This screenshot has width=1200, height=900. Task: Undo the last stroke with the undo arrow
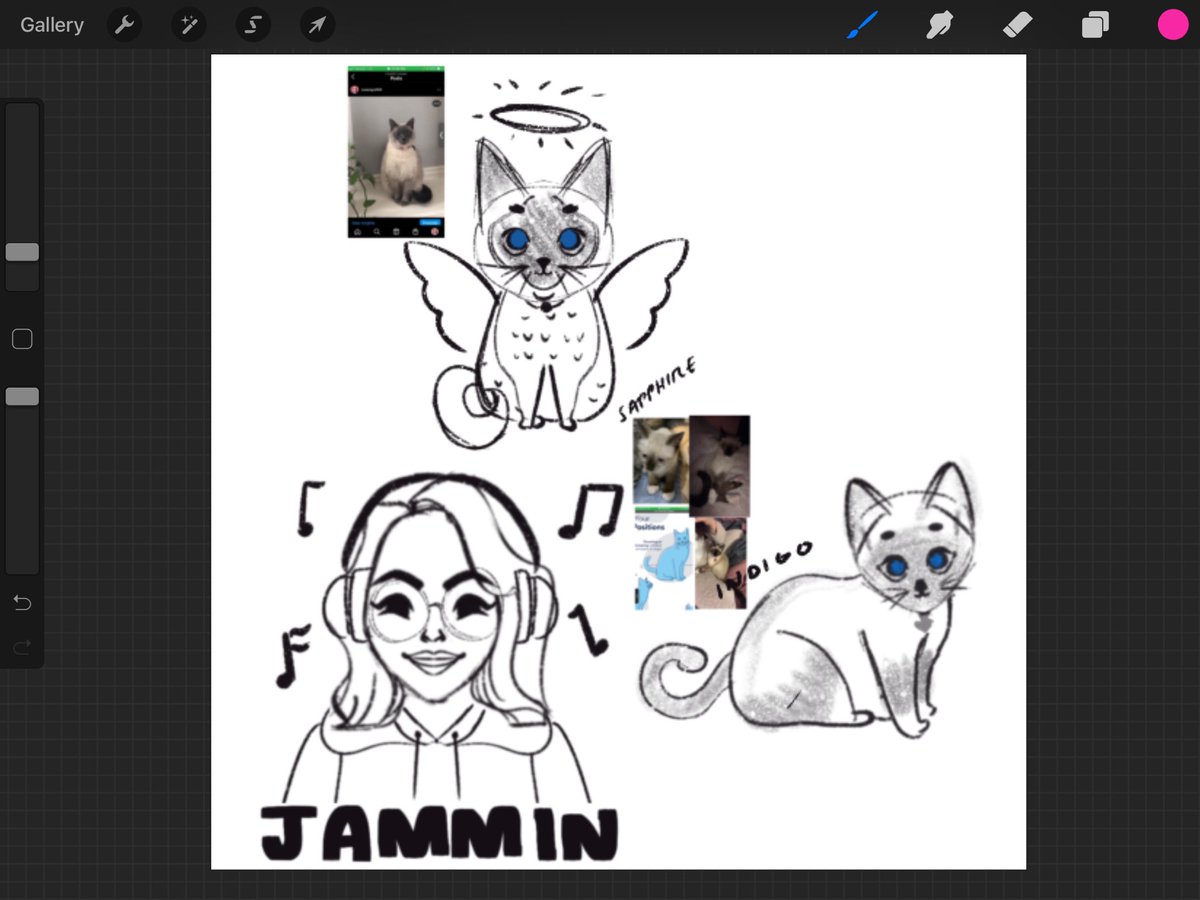(x=21, y=603)
